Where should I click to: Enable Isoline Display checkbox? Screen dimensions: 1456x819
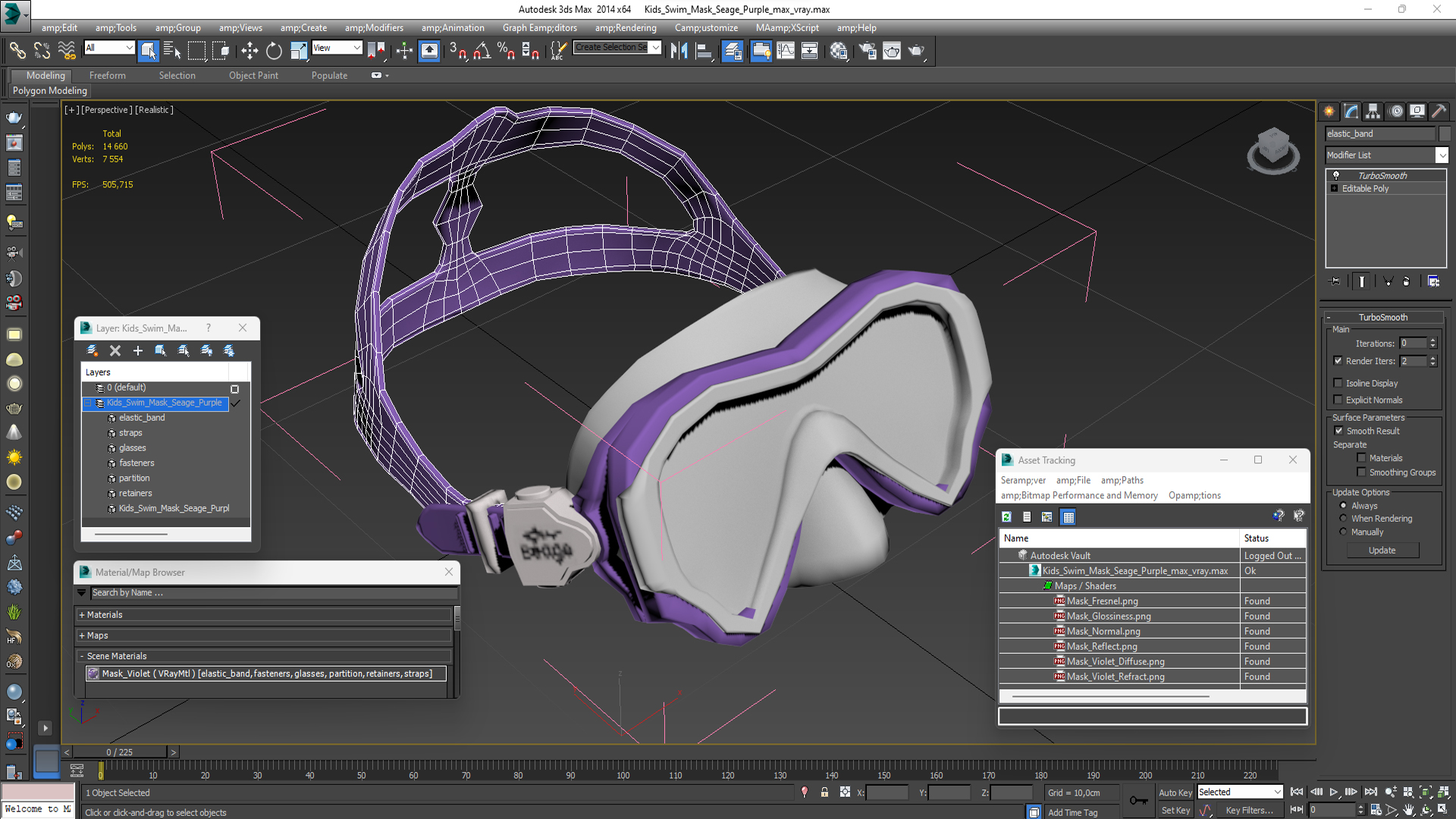(x=1338, y=383)
